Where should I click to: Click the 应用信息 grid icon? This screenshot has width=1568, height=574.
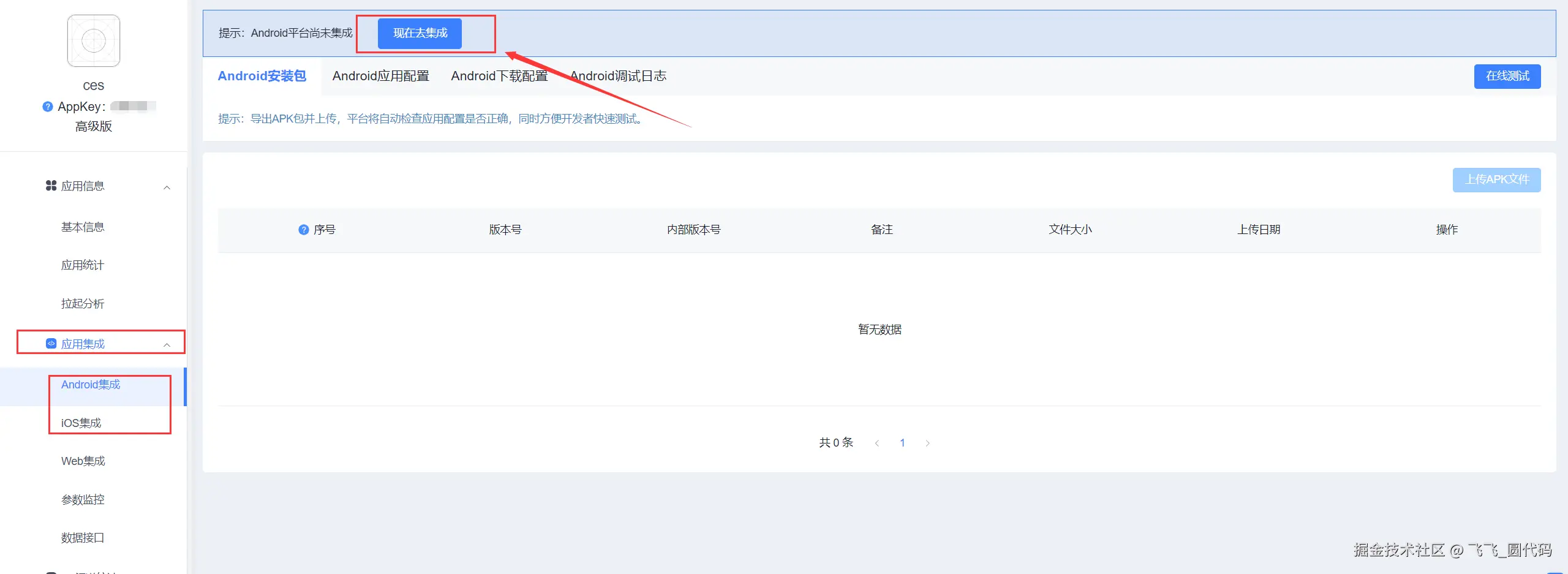pos(51,186)
